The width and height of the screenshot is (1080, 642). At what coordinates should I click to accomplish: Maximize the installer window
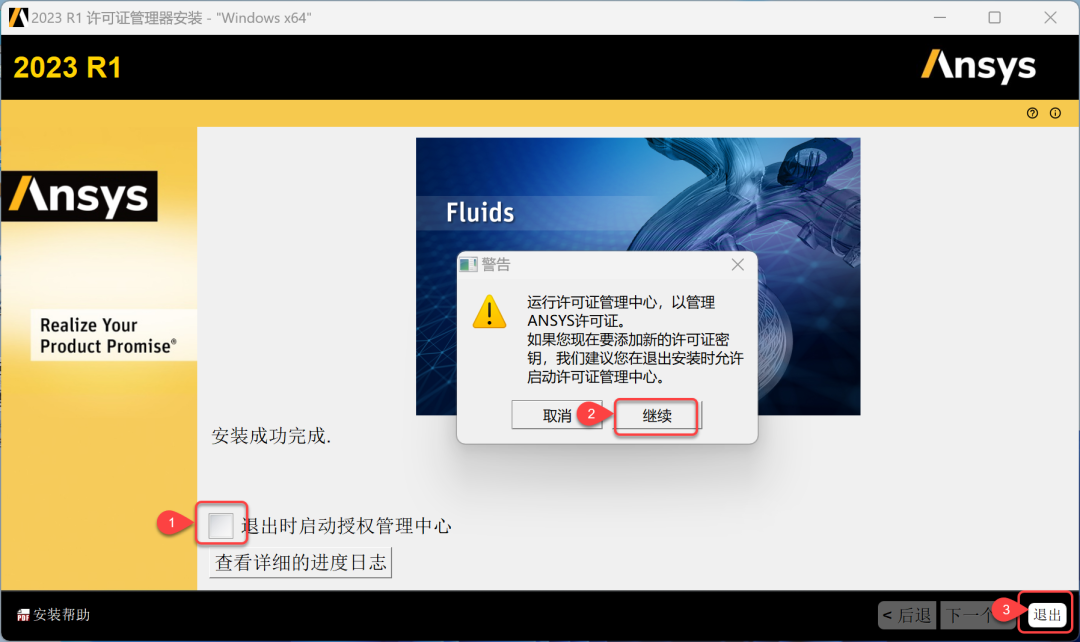995,17
